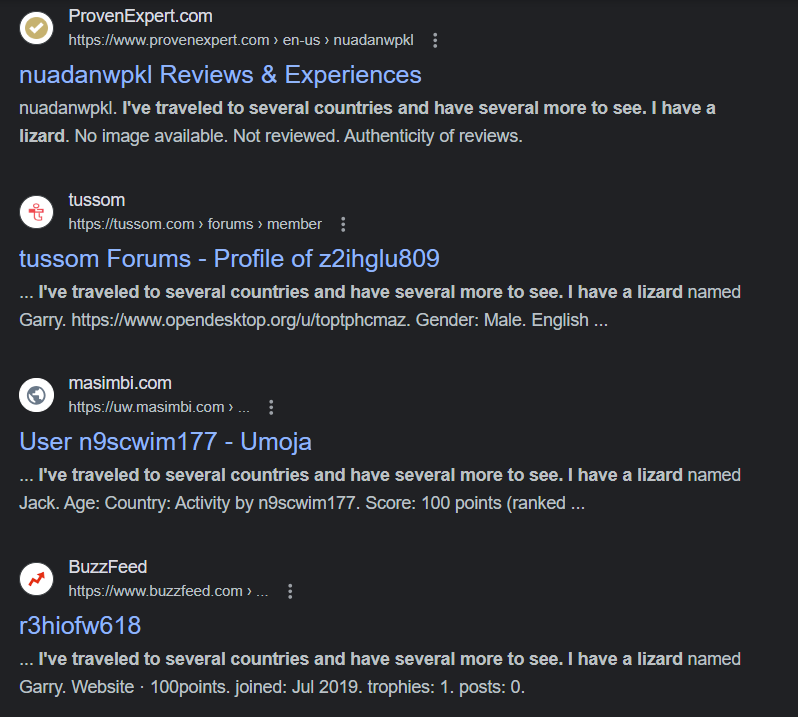
Task: Click the tussom.com forums URL breadcrumb
Action: click(195, 224)
